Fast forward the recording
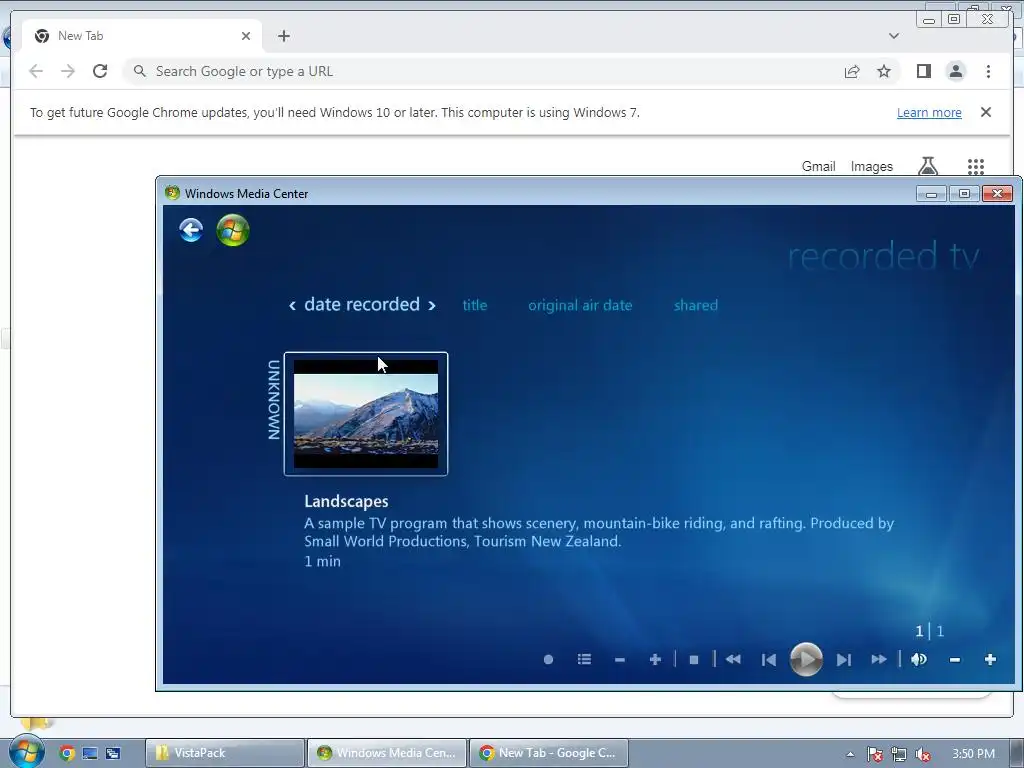1024x768 pixels. [x=879, y=660]
